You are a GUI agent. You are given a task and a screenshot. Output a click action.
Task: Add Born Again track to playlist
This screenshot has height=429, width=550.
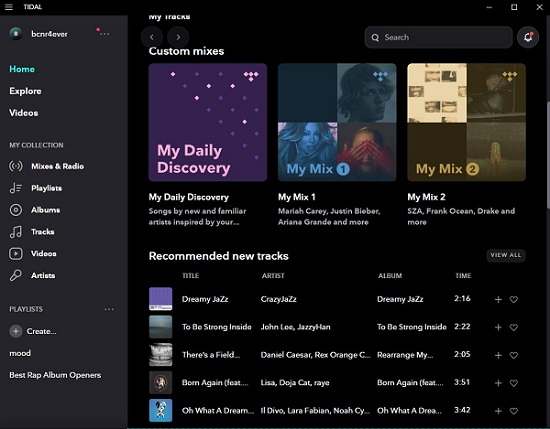[x=498, y=383]
